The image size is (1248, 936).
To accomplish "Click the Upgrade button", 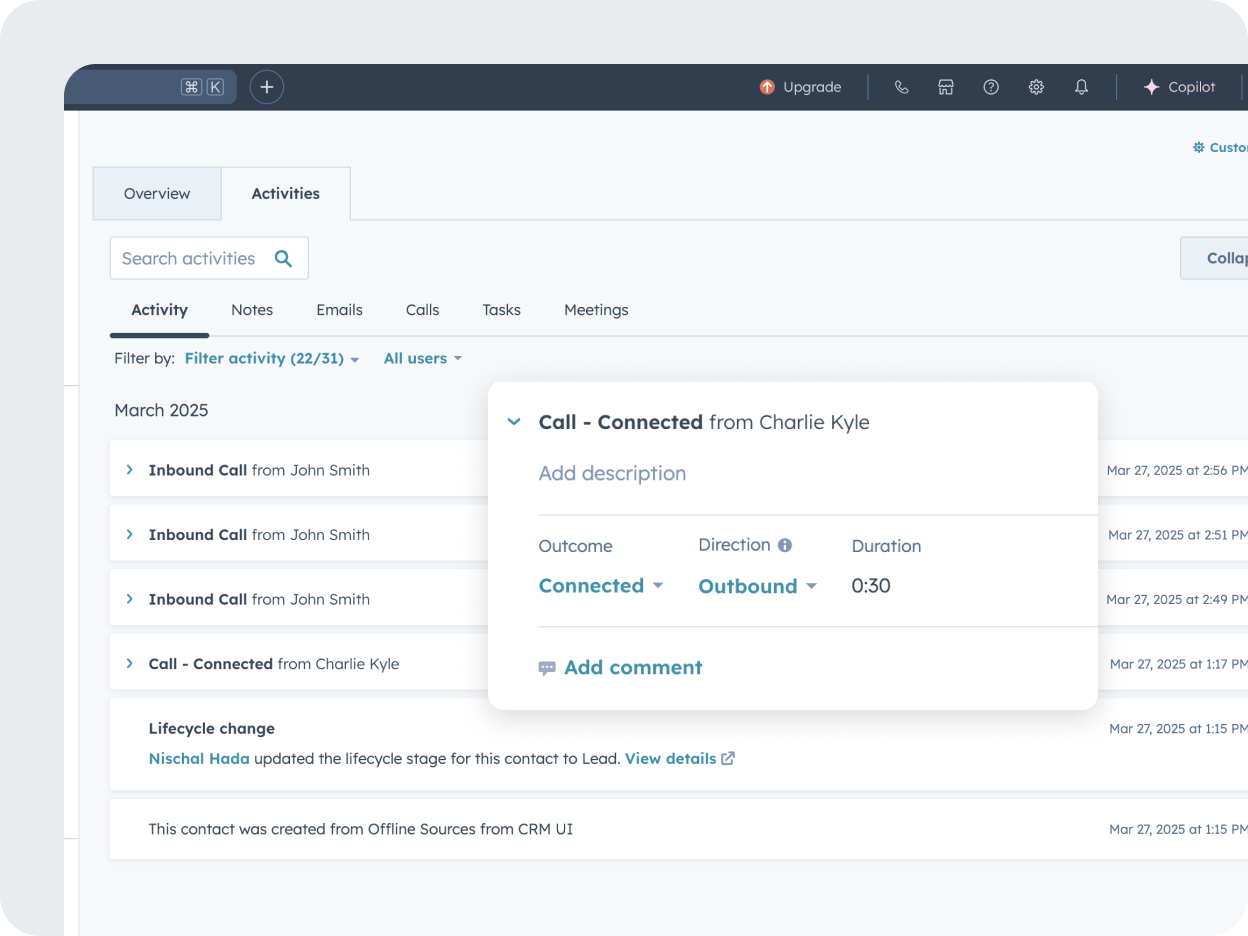I will (800, 87).
